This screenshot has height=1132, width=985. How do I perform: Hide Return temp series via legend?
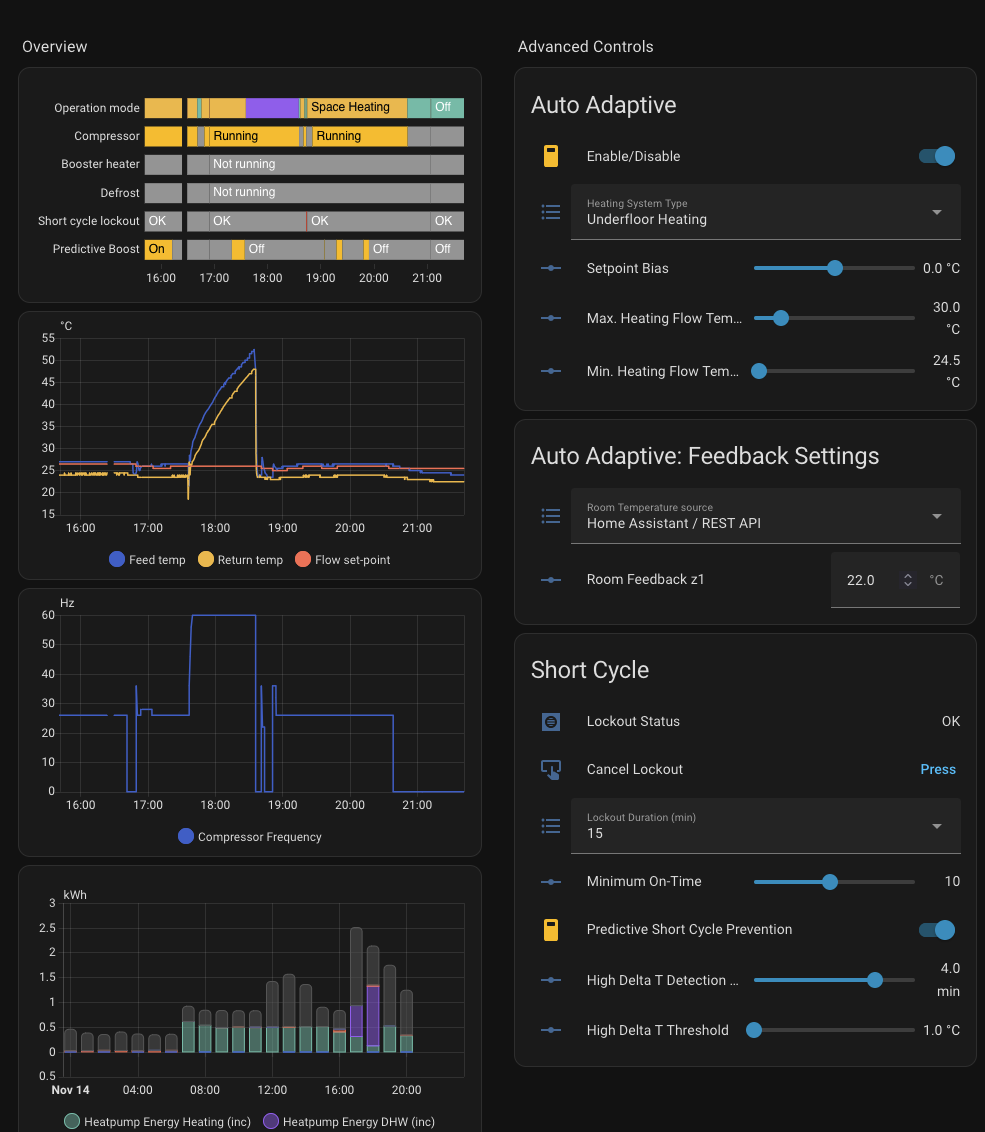[x=240, y=560]
